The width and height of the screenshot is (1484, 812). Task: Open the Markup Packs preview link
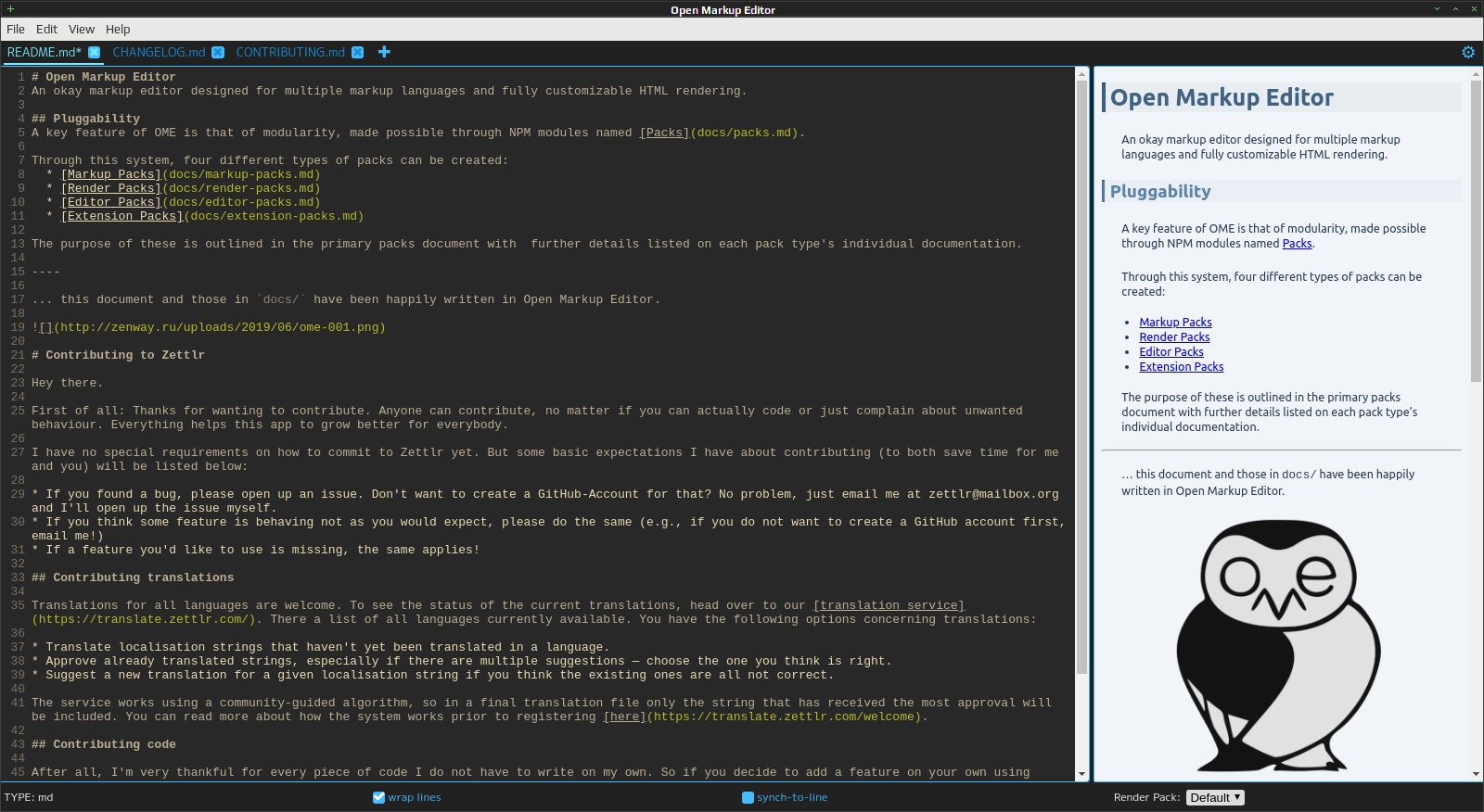1175,323
